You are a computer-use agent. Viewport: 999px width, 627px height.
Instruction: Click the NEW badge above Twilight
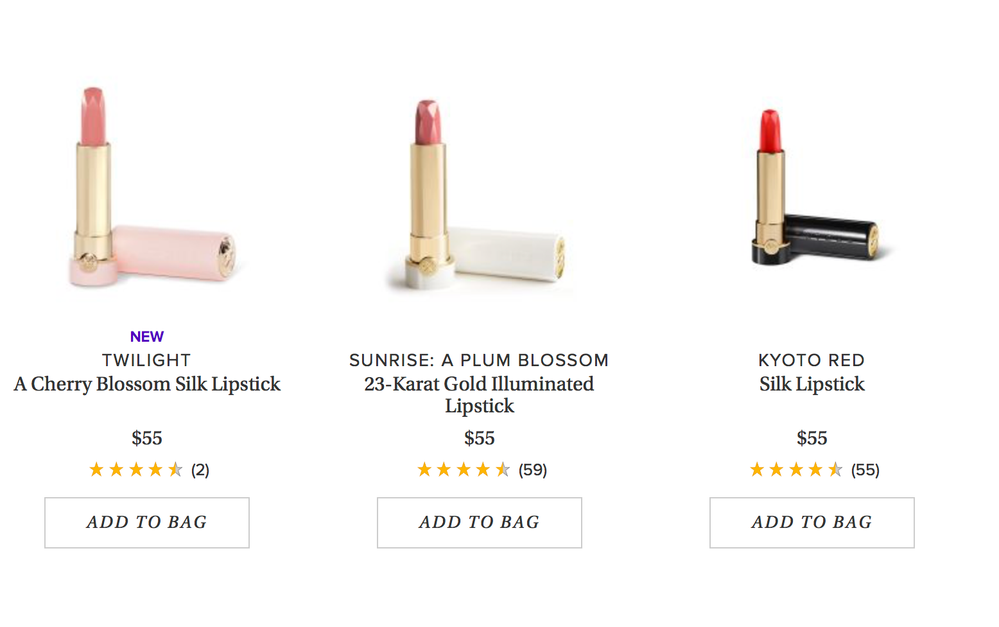(147, 337)
